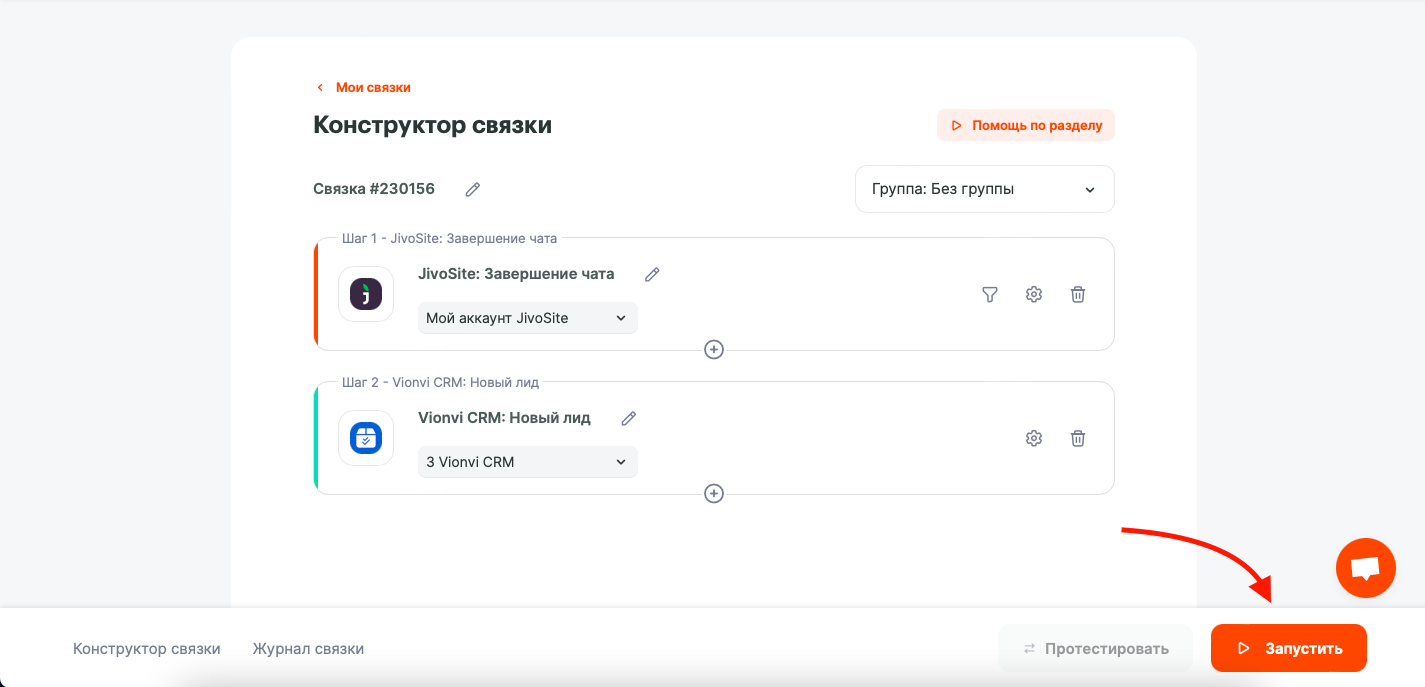Rename step Vionvi CRM: Новый лид with pencil
Screen dimensions: 1425x687
(628, 418)
